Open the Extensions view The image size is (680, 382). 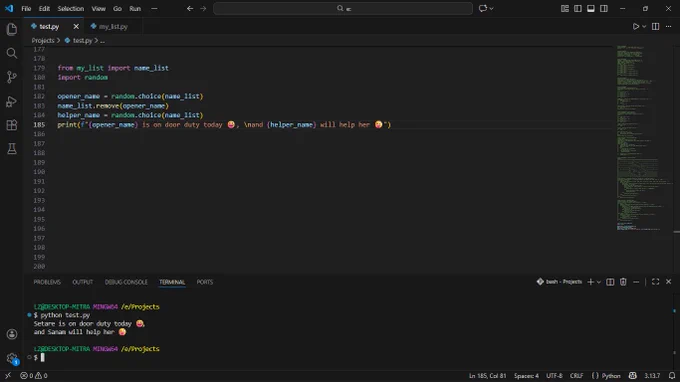(12, 125)
